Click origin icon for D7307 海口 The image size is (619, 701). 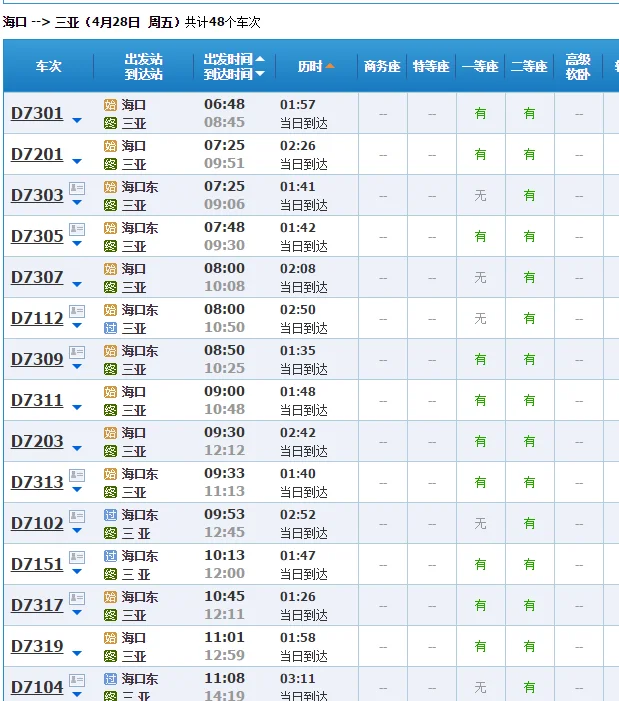[110, 269]
